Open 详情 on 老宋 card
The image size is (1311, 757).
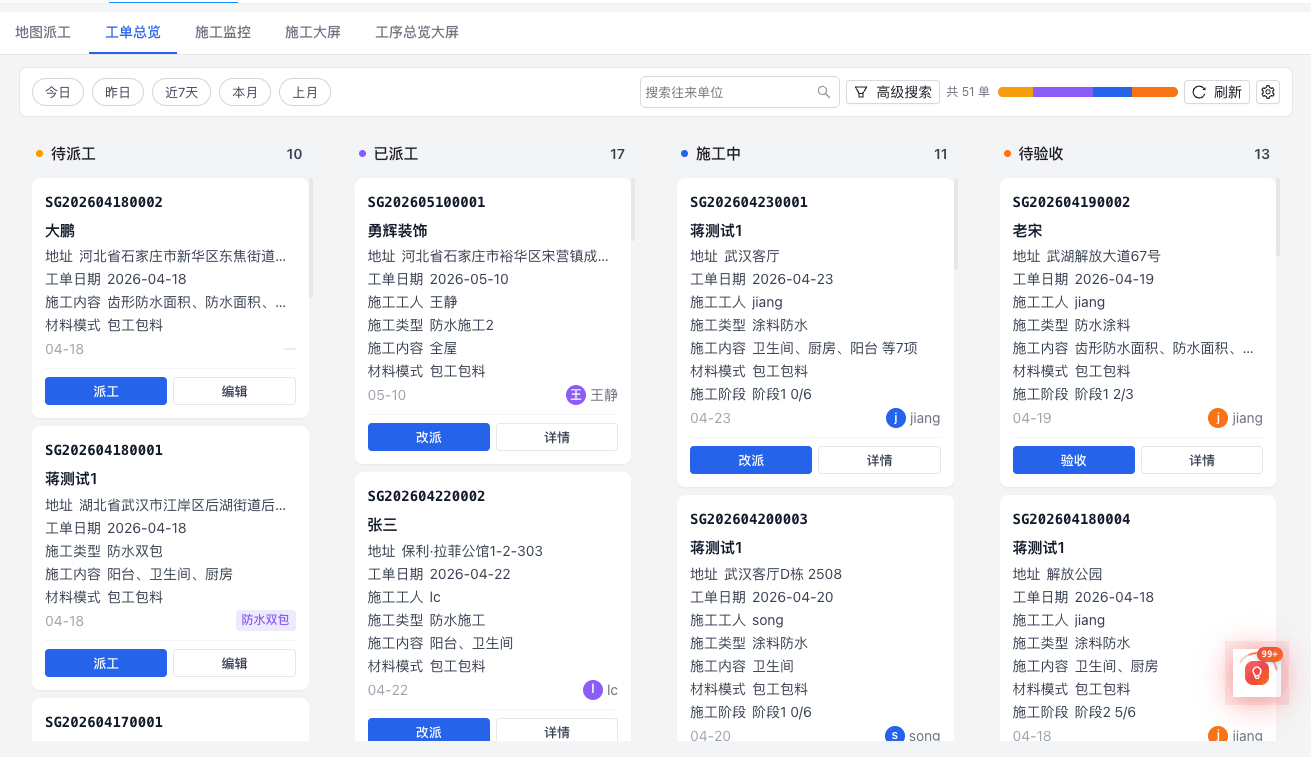coord(1202,460)
